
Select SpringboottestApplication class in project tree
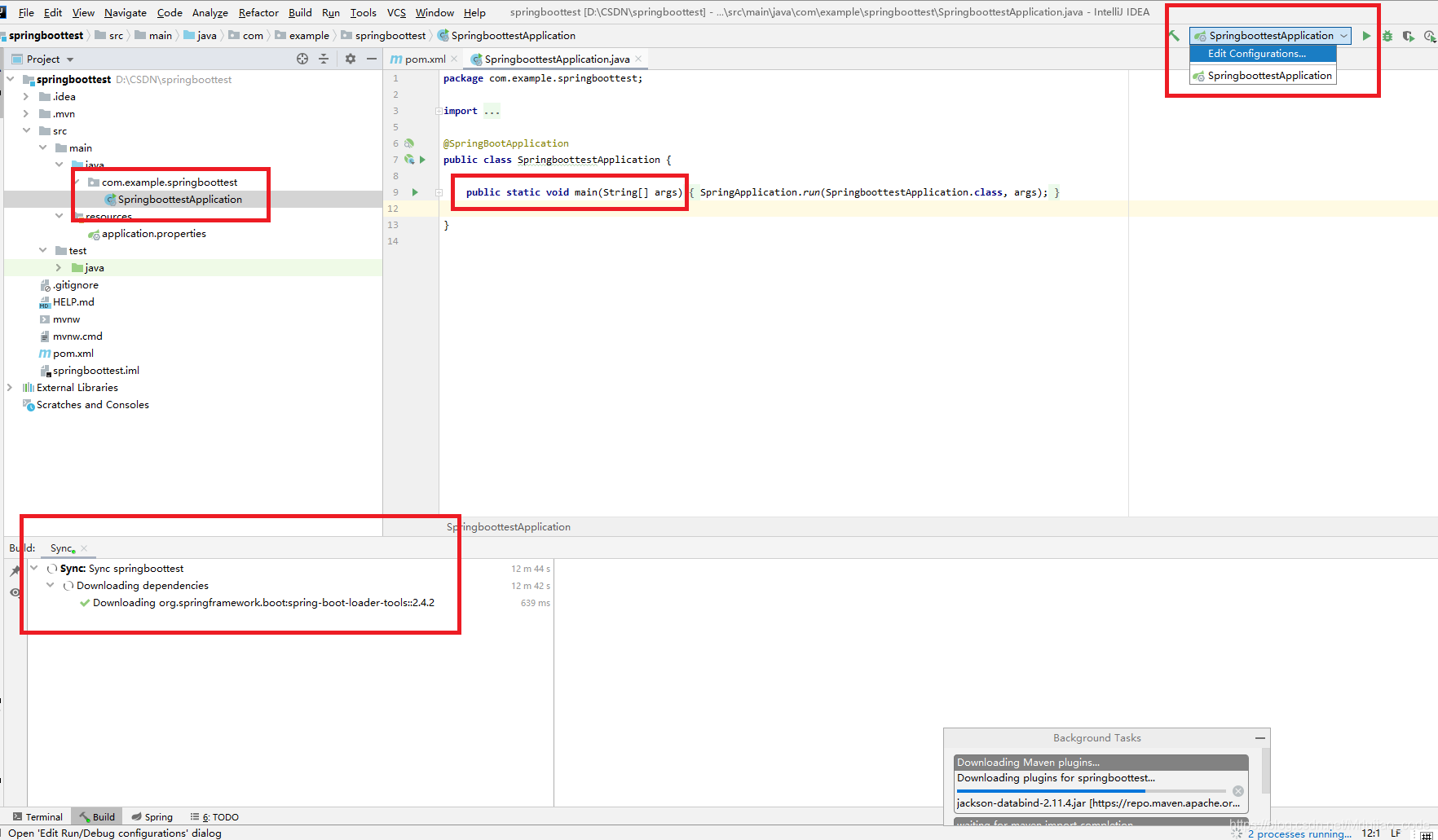pyautogui.click(x=173, y=199)
